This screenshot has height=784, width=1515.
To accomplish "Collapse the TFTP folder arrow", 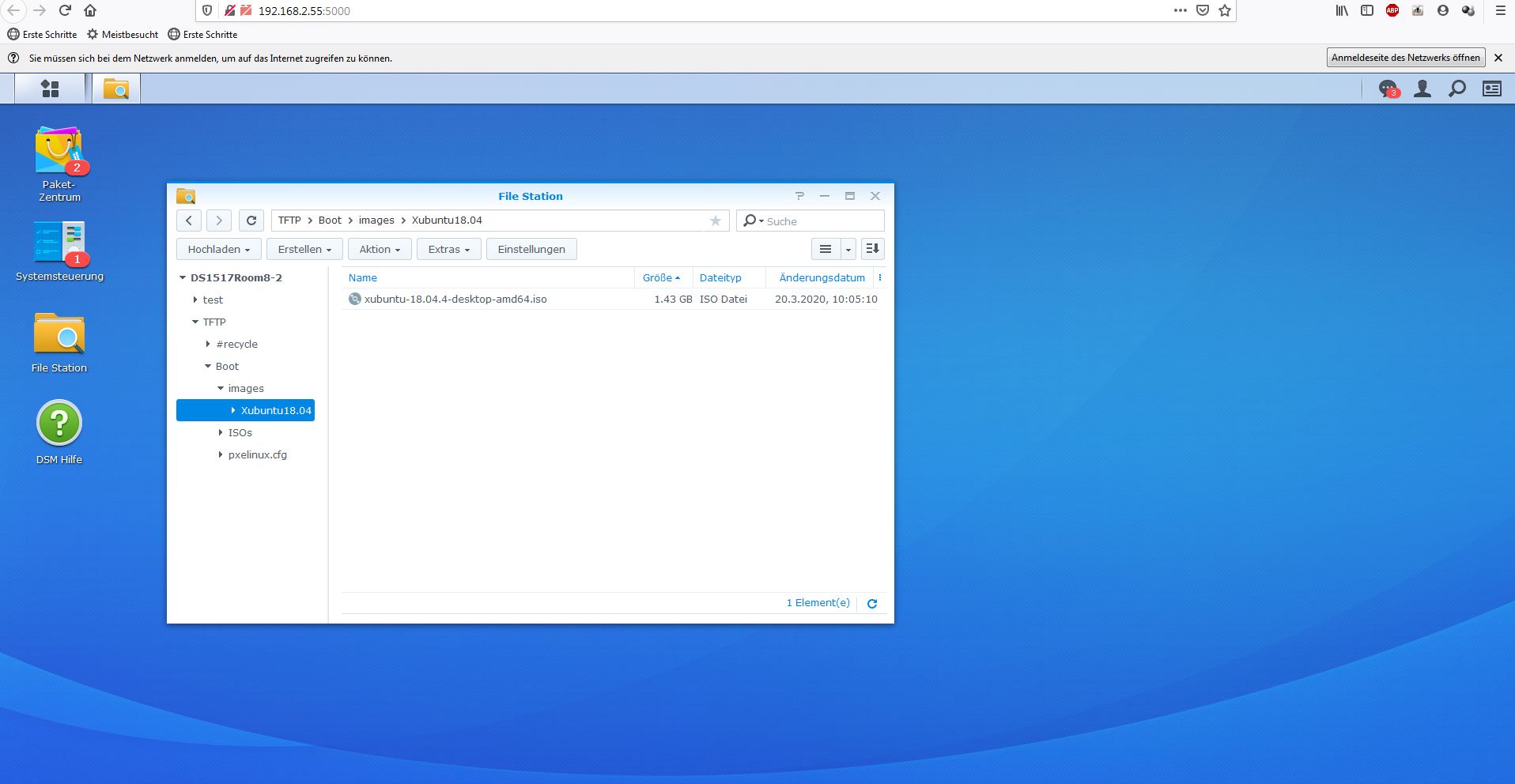I will tap(195, 322).
